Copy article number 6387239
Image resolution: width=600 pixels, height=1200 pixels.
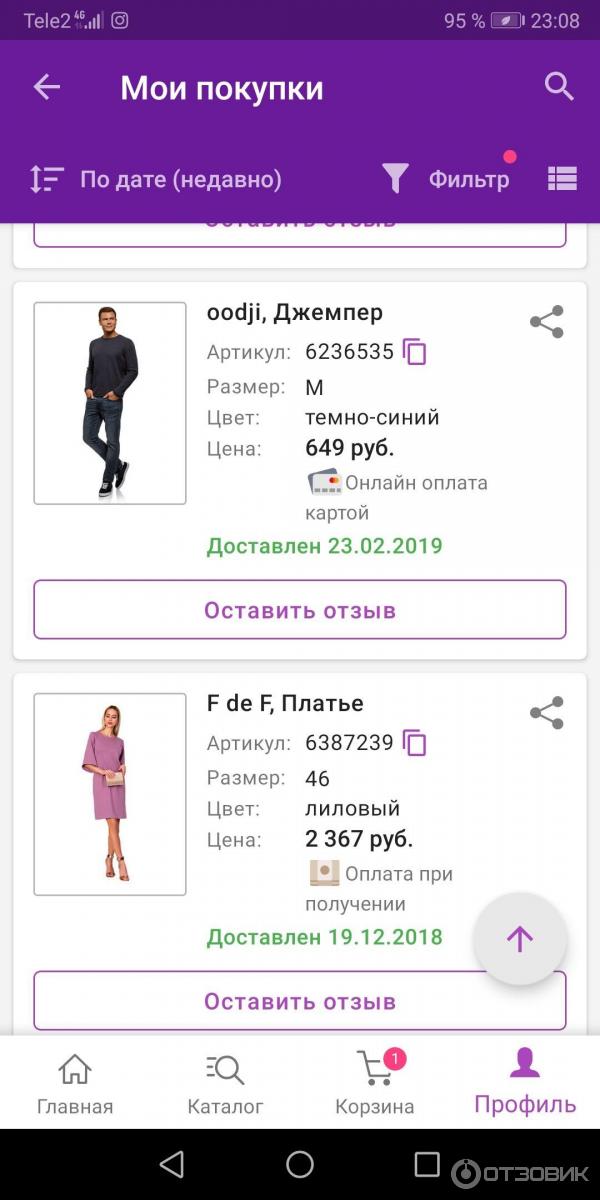(x=414, y=743)
